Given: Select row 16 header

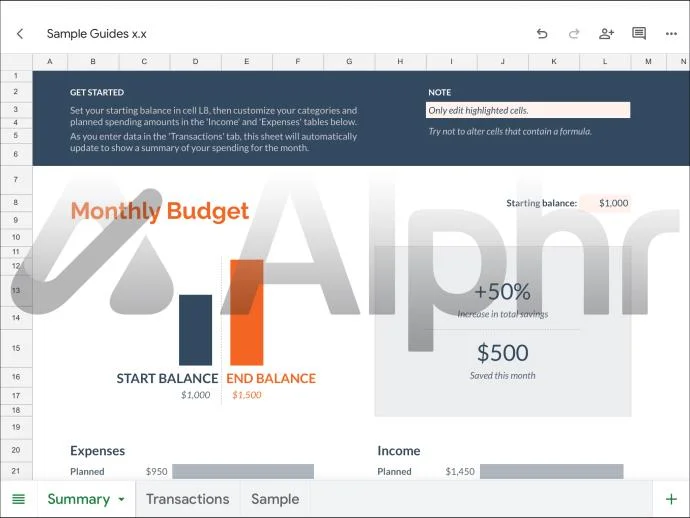Looking at the screenshot, I should 16,377.
